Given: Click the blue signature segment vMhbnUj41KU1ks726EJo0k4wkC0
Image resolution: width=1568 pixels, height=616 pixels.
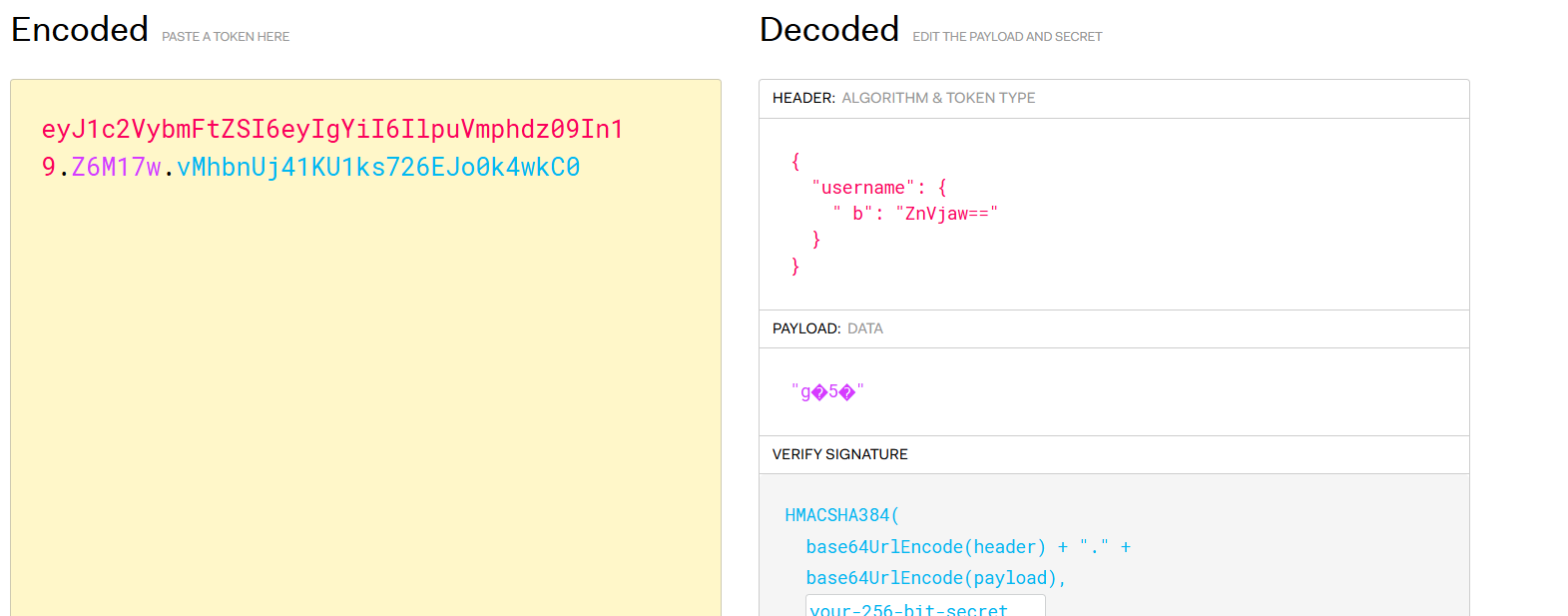Looking at the screenshot, I should (x=378, y=167).
